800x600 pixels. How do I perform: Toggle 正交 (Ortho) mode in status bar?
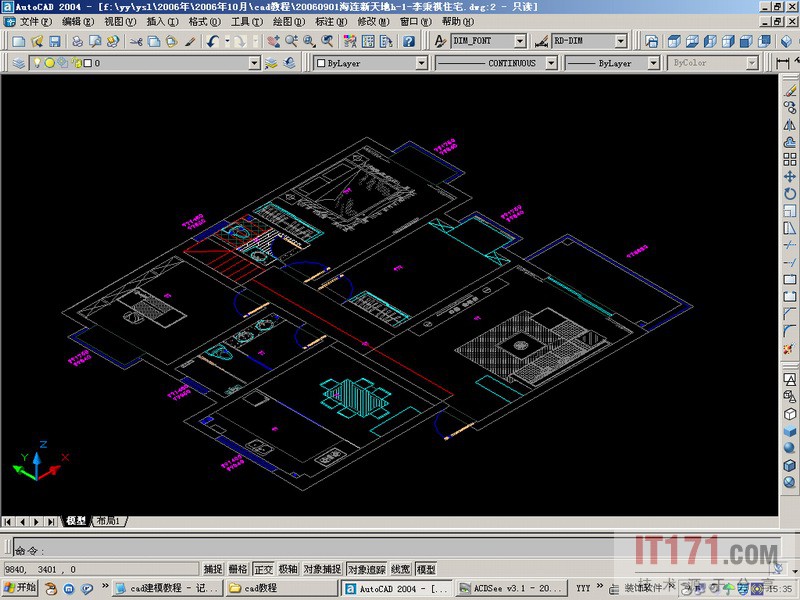coord(263,569)
